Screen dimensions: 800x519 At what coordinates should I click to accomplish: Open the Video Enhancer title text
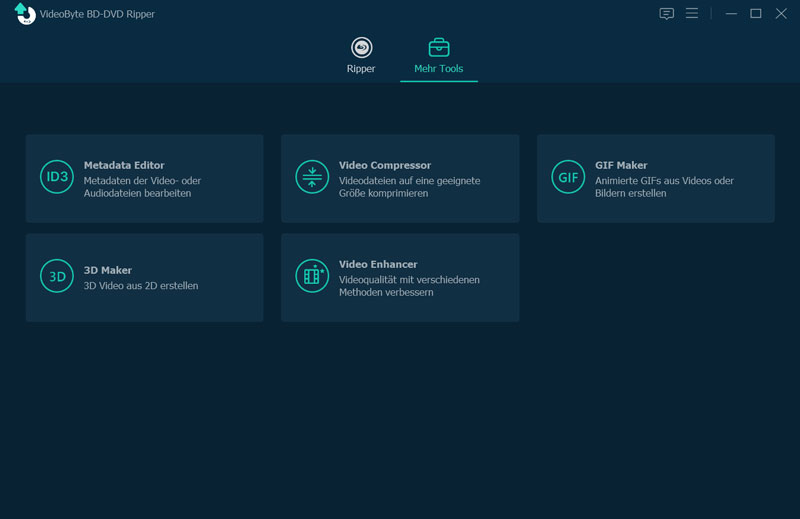coord(378,264)
